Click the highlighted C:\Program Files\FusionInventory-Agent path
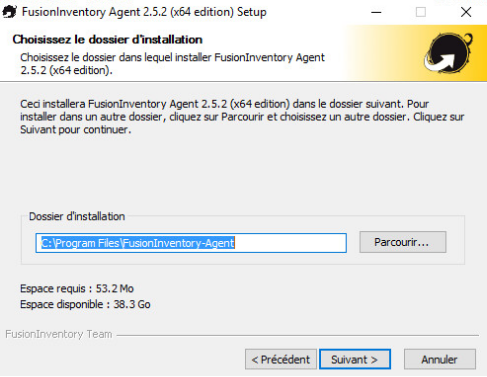487x377 pixels. [138, 243]
